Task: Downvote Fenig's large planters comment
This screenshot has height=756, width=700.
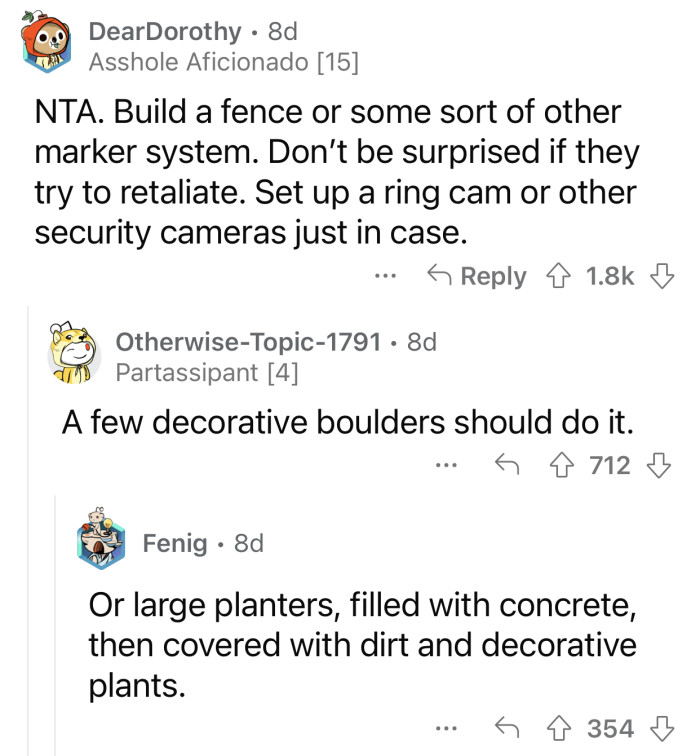Action: pos(657,726)
